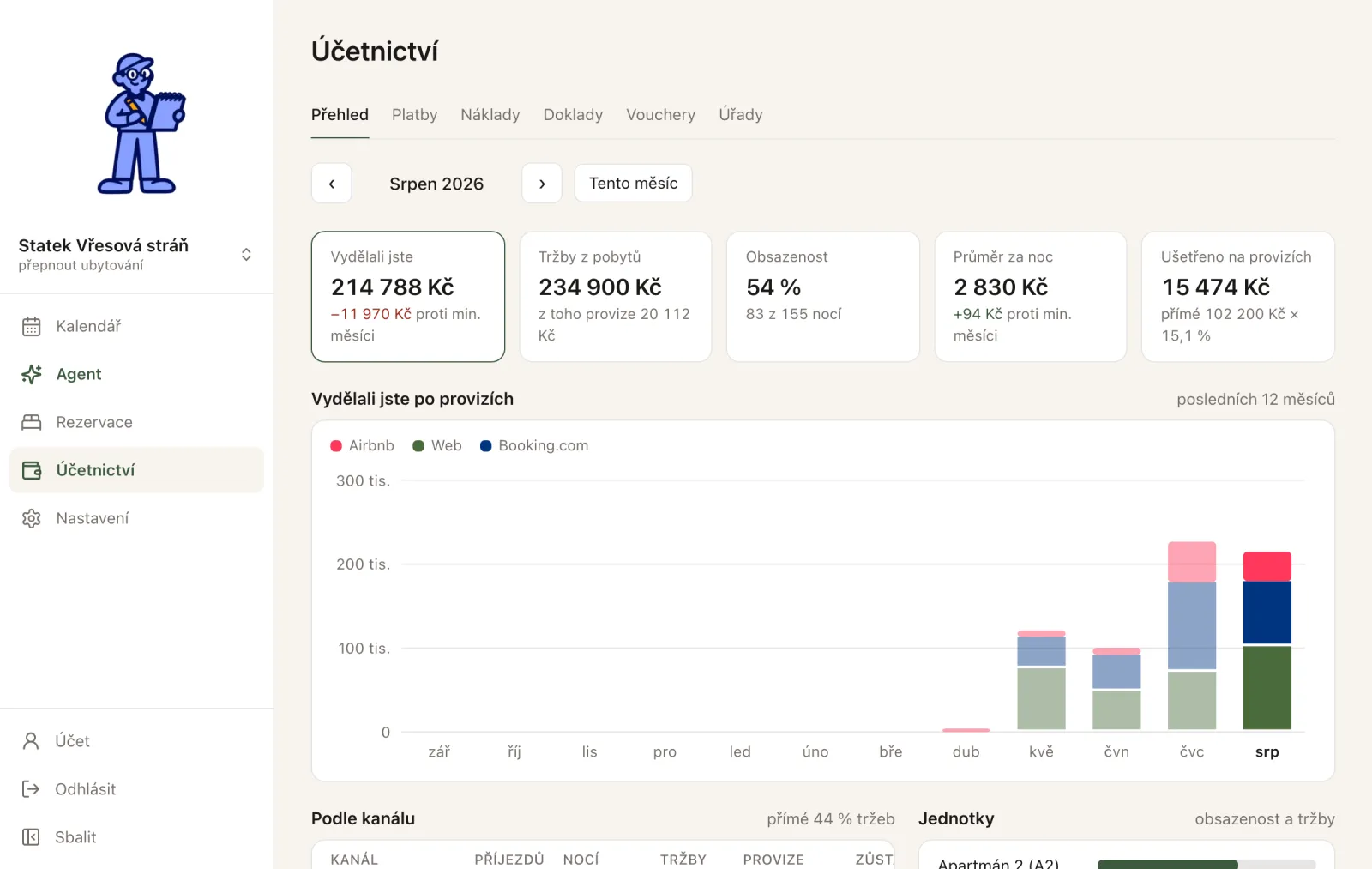Switch to the Platby tab

pos(414,115)
